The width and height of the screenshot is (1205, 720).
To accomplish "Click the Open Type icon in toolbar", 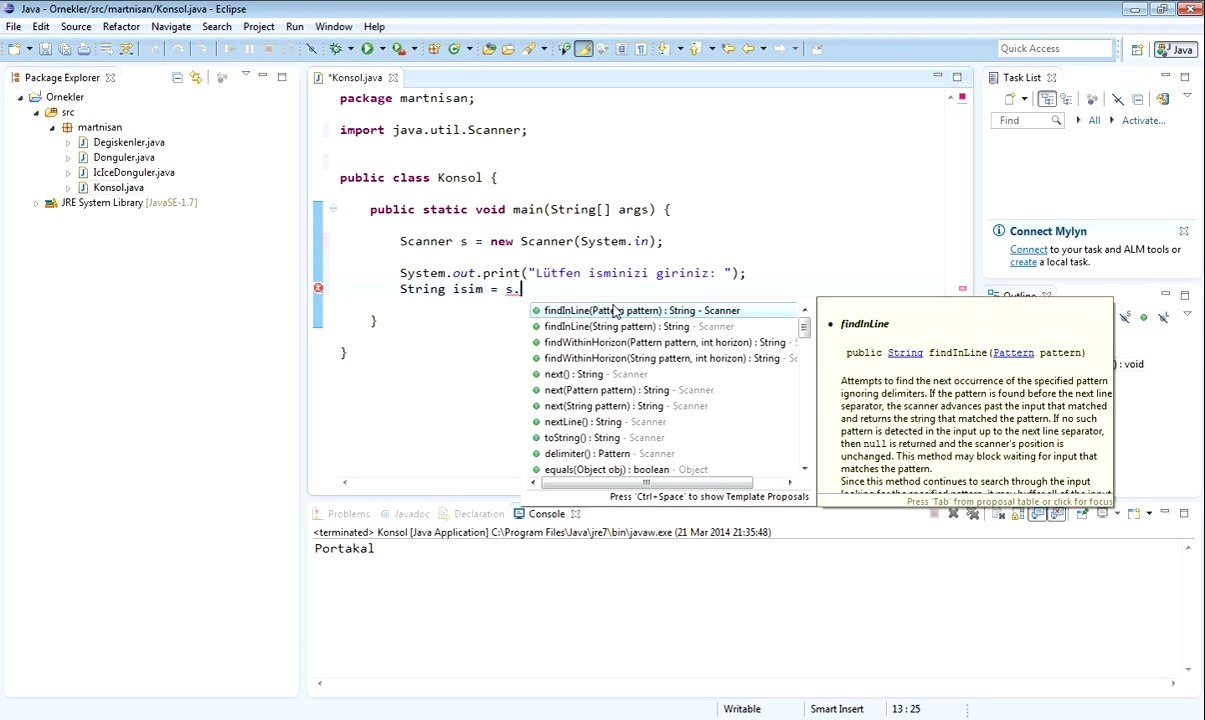I will 488,48.
